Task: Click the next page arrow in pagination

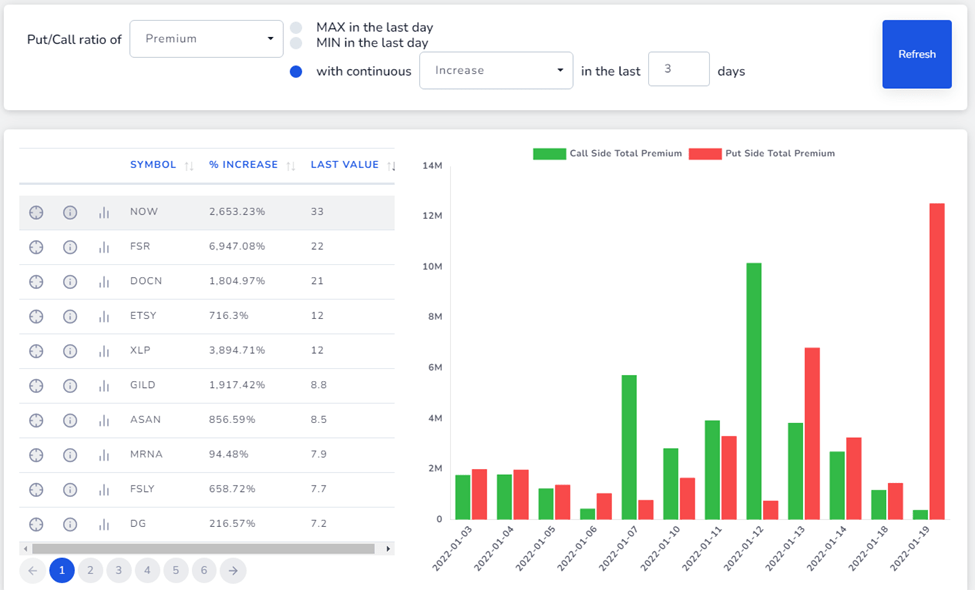Action: click(232, 570)
